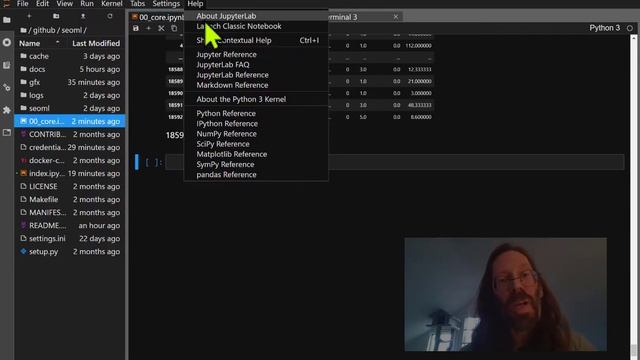Viewport: 640px width, 360px height.
Task: Save the notebook with the save icon
Action: tap(136, 29)
